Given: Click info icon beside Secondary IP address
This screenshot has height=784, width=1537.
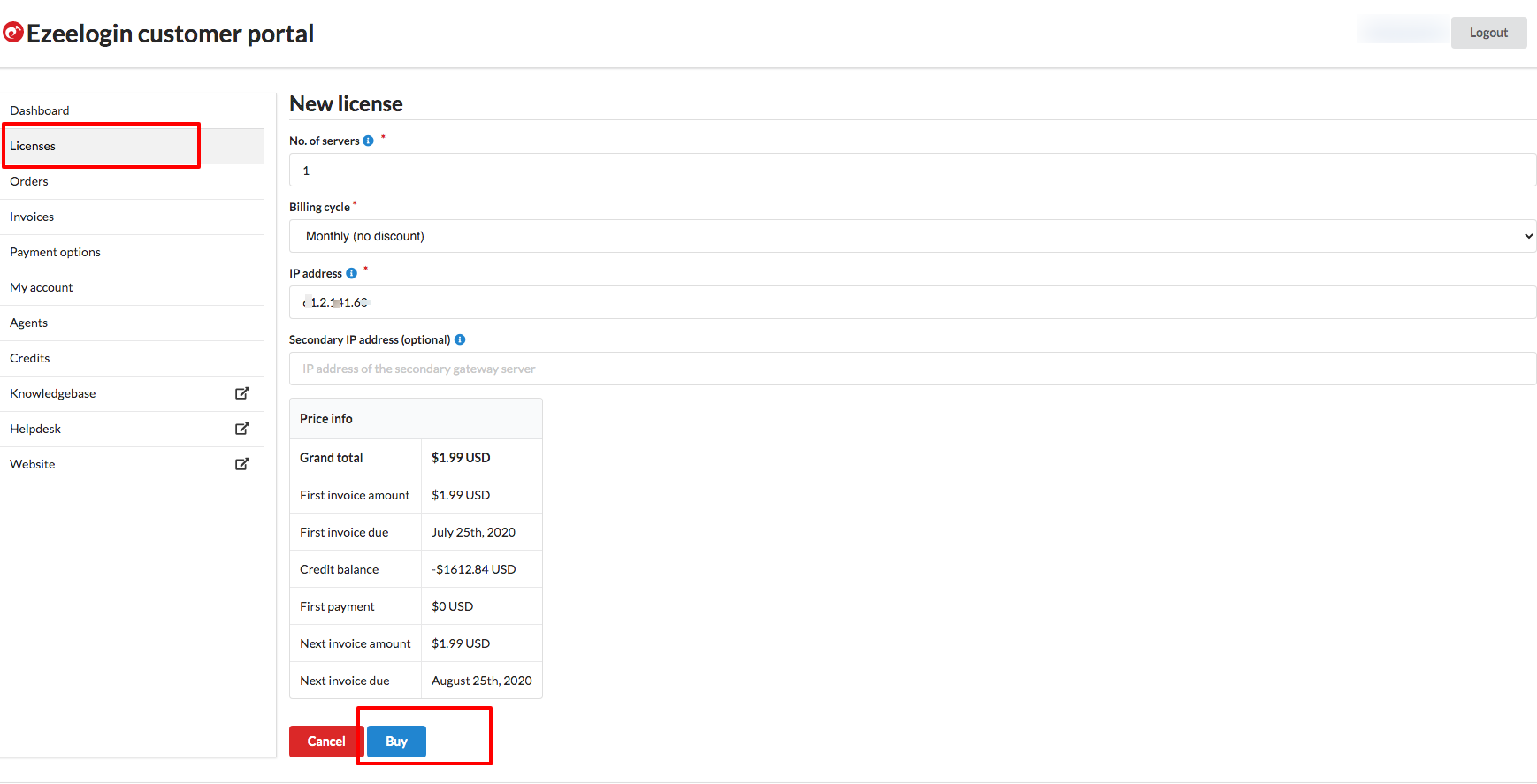Looking at the screenshot, I should [460, 339].
